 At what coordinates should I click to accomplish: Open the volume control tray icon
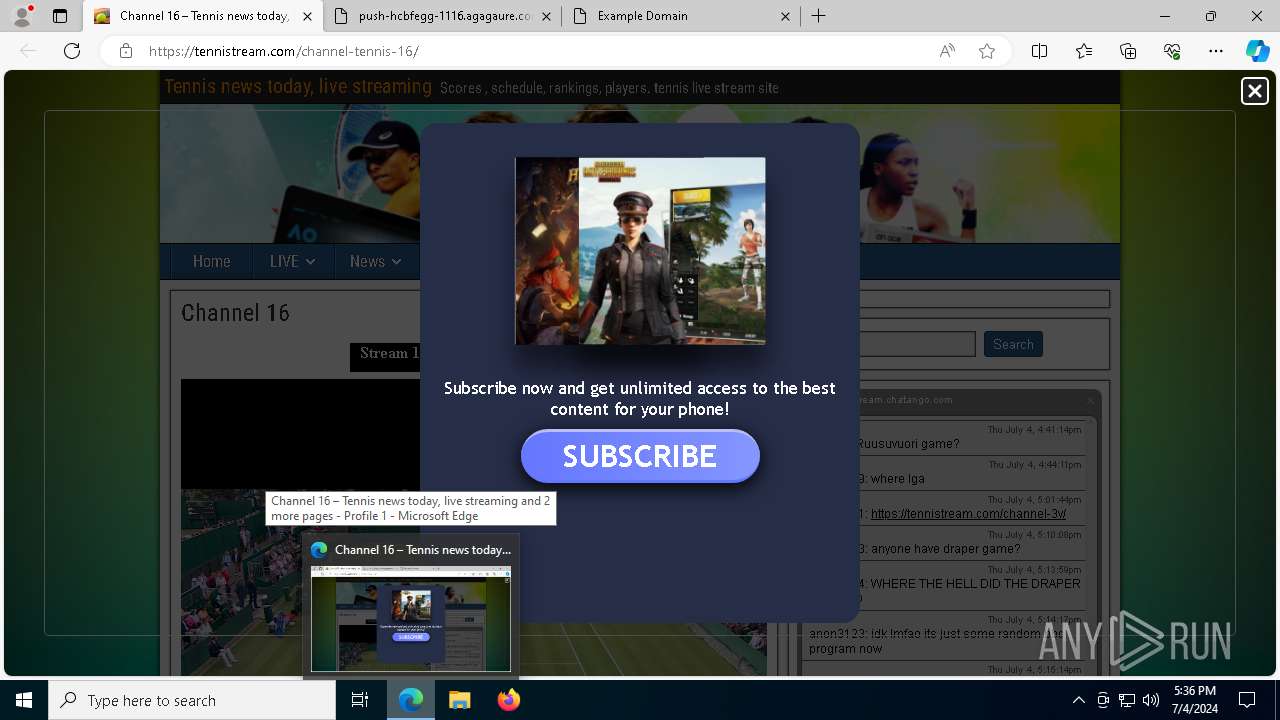(x=1151, y=700)
